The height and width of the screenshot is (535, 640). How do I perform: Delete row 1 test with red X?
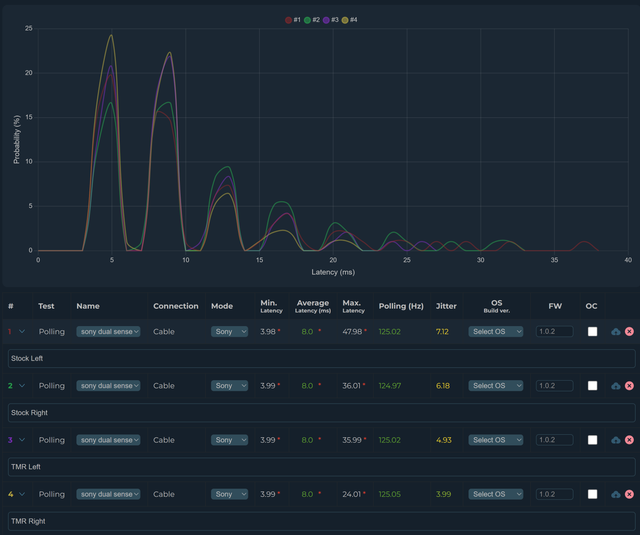[x=629, y=332]
